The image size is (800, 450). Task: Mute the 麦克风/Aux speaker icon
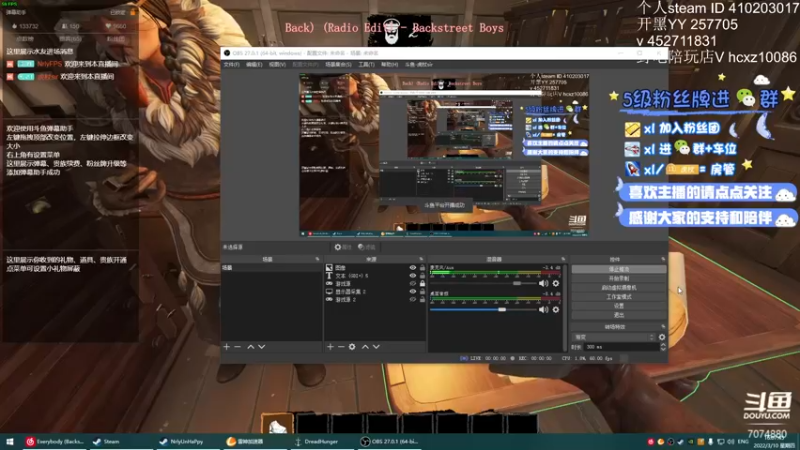pos(543,283)
